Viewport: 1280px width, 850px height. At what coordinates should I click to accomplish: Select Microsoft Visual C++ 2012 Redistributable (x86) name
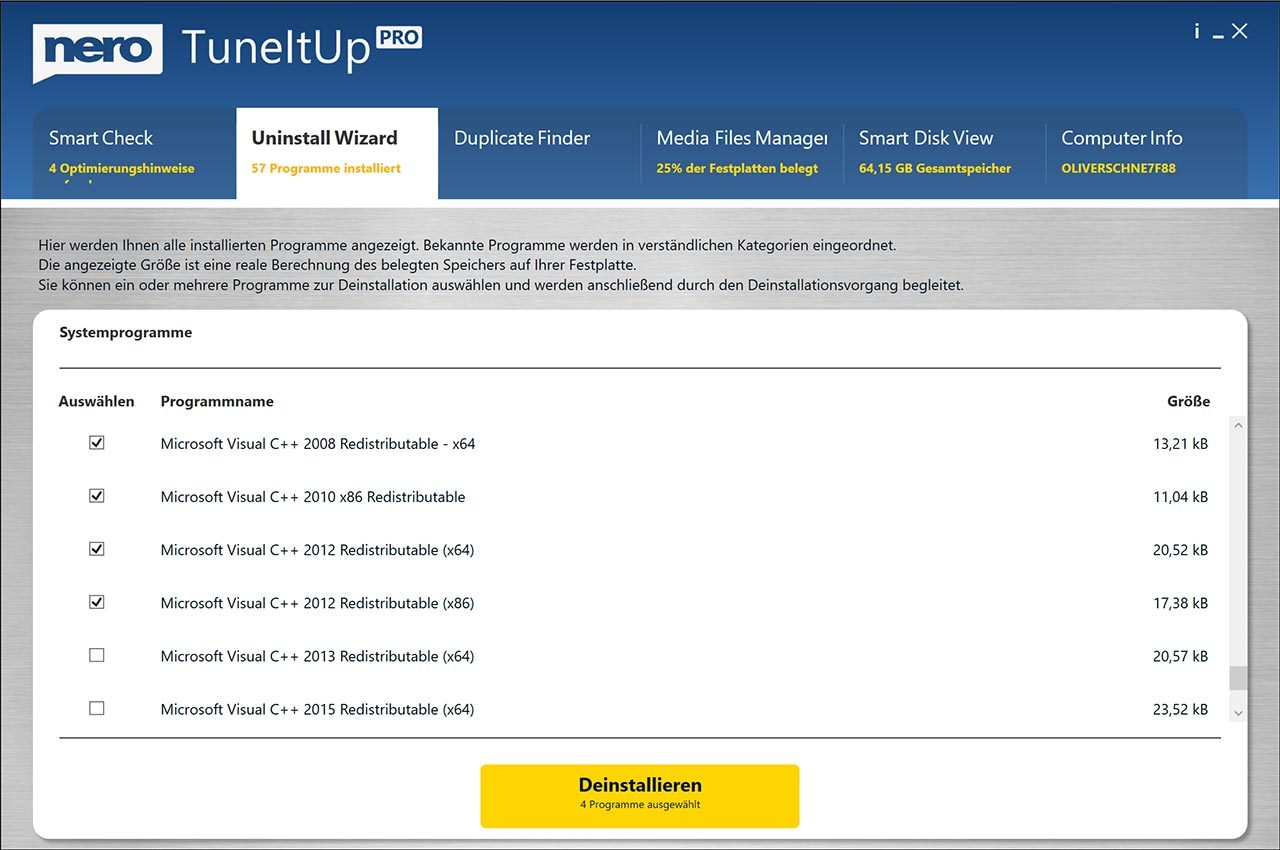317,603
